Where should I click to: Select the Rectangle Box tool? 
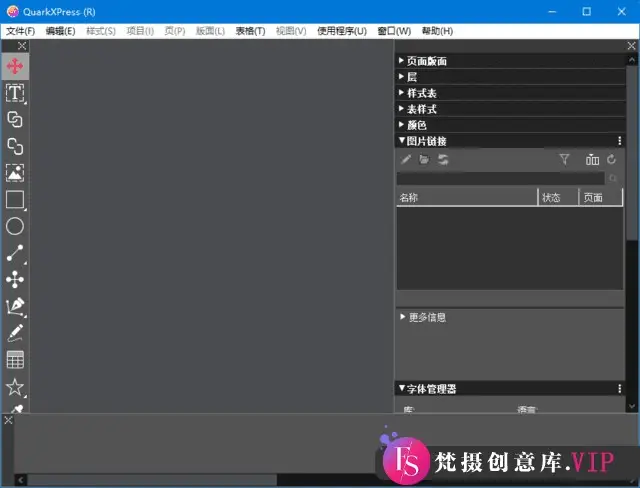coord(15,200)
